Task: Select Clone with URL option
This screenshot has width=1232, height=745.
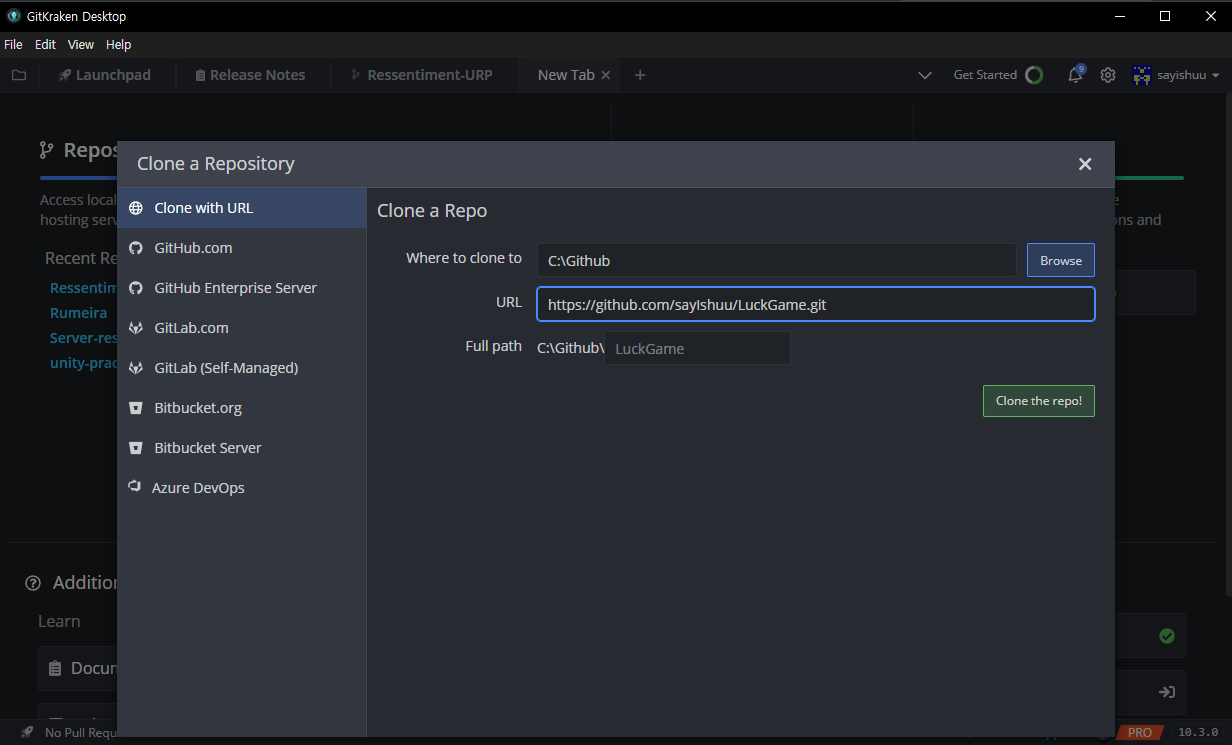Action: (x=241, y=208)
